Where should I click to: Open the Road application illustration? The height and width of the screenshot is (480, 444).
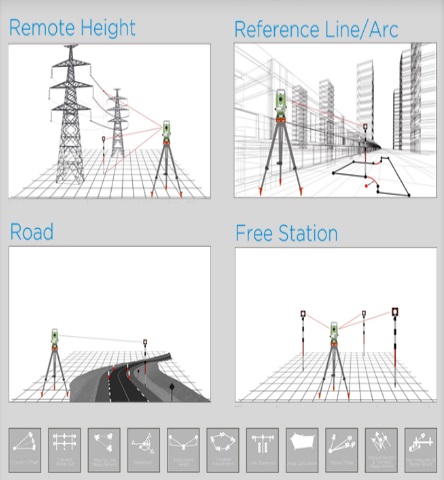pos(109,324)
